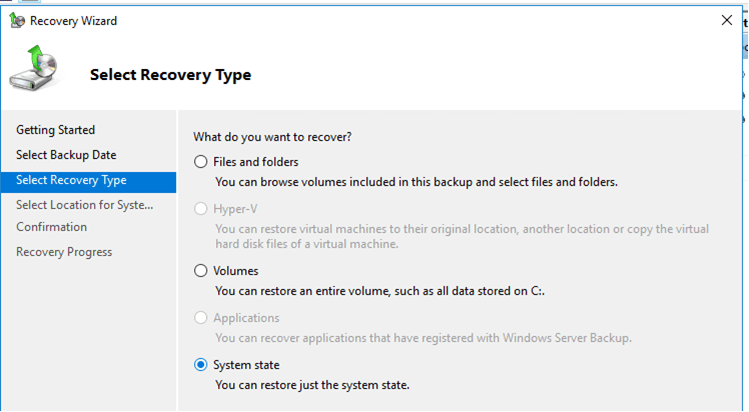749x412 pixels.
Task: Click the disabled Hyper-V radio button
Action: [x=201, y=209]
